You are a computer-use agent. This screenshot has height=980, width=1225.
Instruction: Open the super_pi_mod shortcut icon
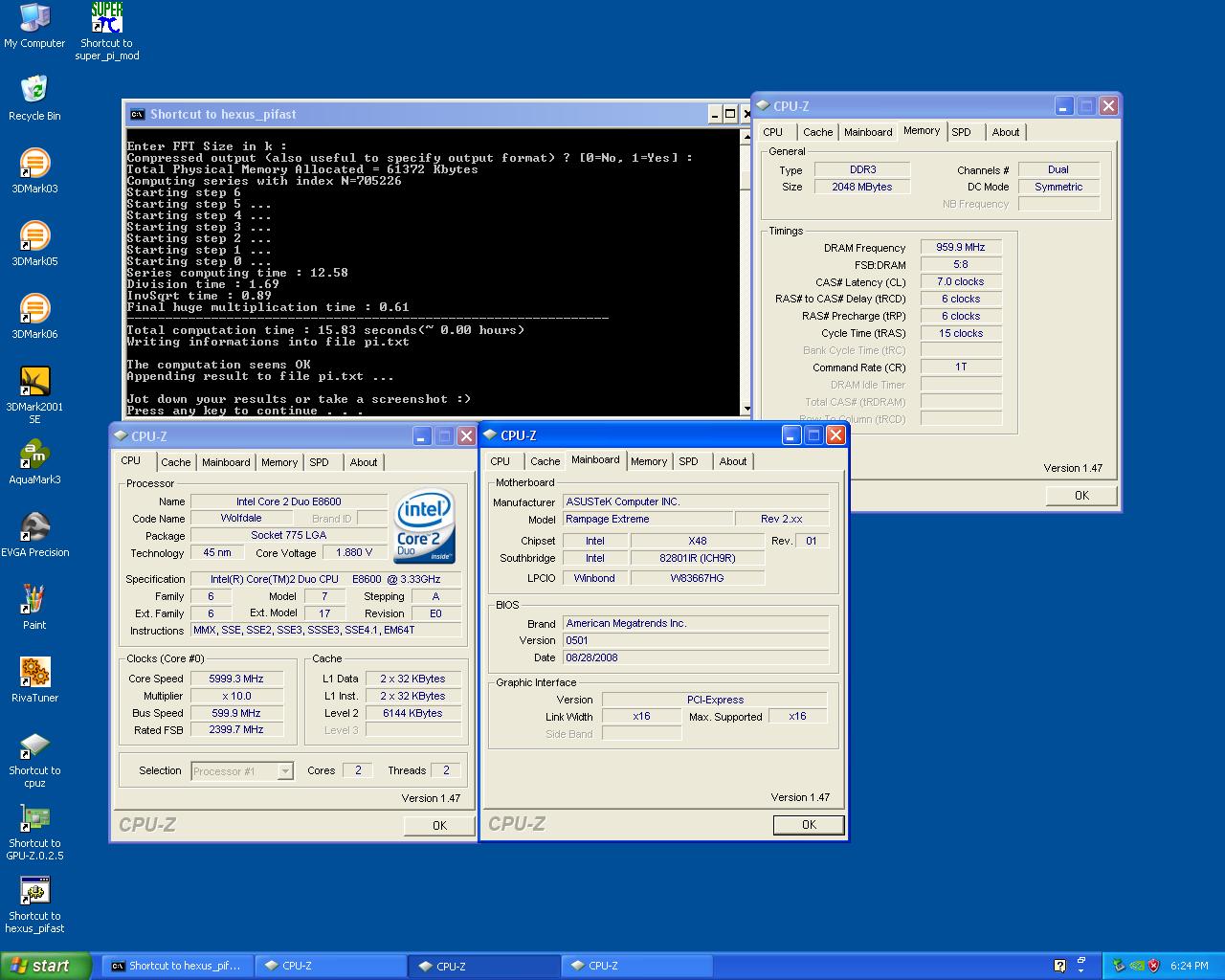point(107,32)
